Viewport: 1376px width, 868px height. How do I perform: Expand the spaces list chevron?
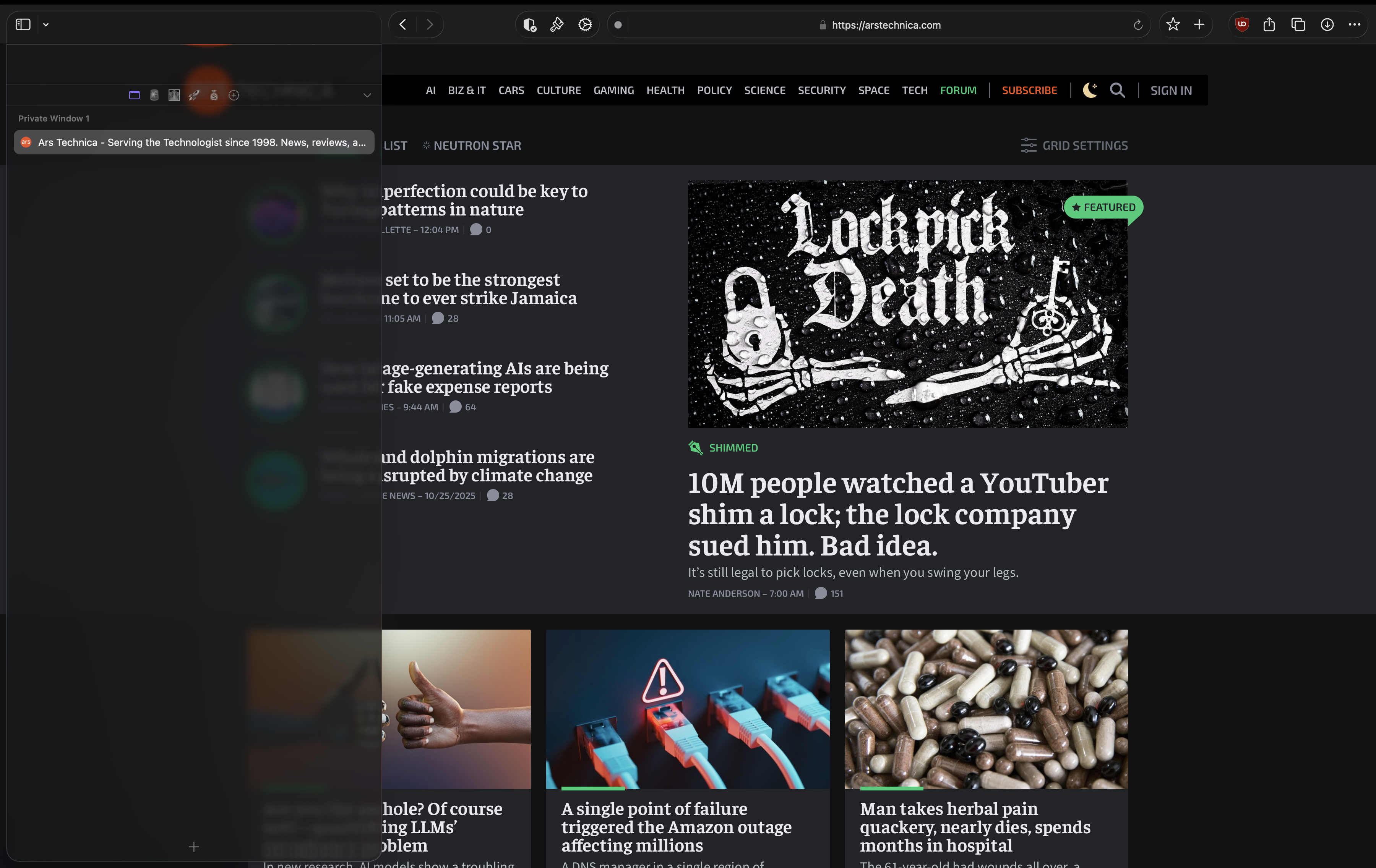coord(367,96)
